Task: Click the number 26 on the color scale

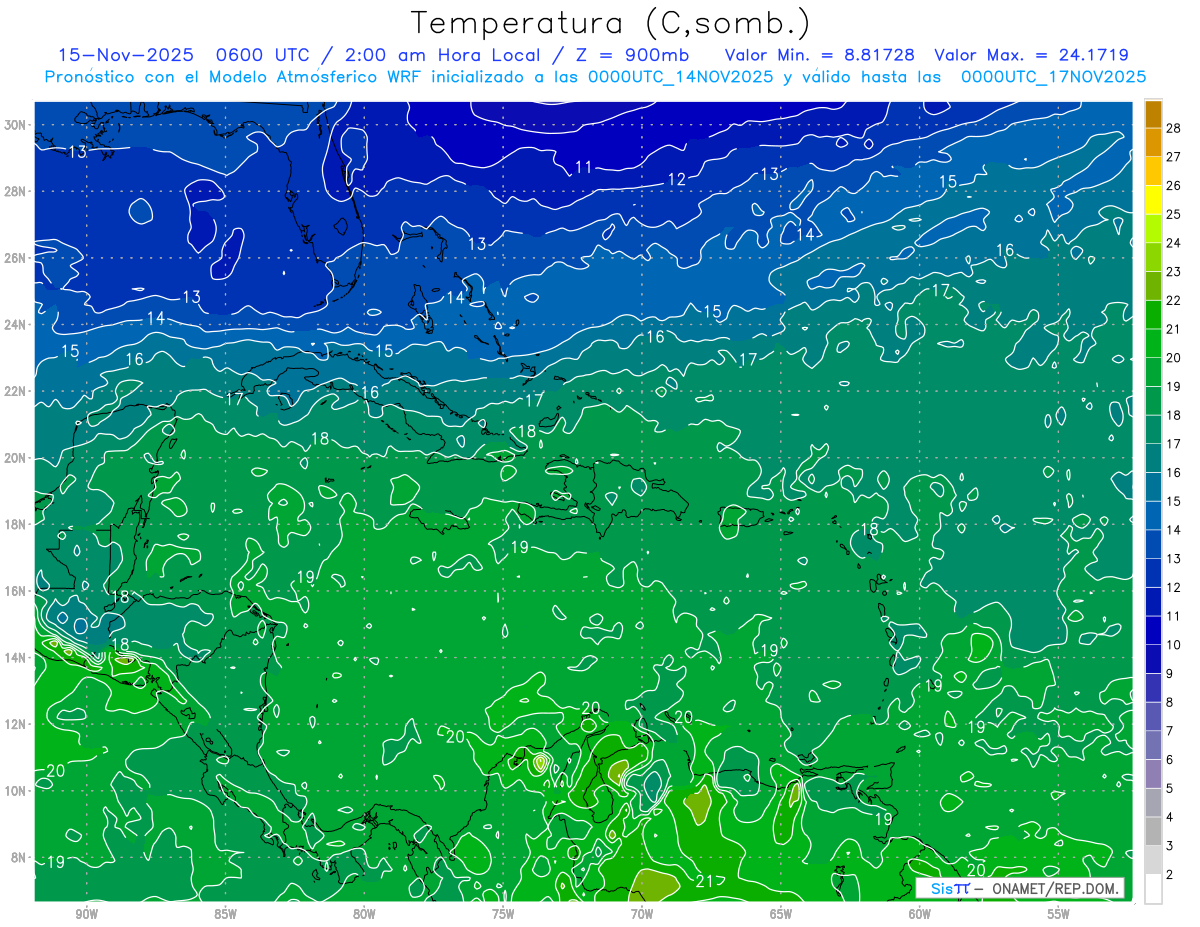Action: pyautogui.click(x=1174, y=185)
